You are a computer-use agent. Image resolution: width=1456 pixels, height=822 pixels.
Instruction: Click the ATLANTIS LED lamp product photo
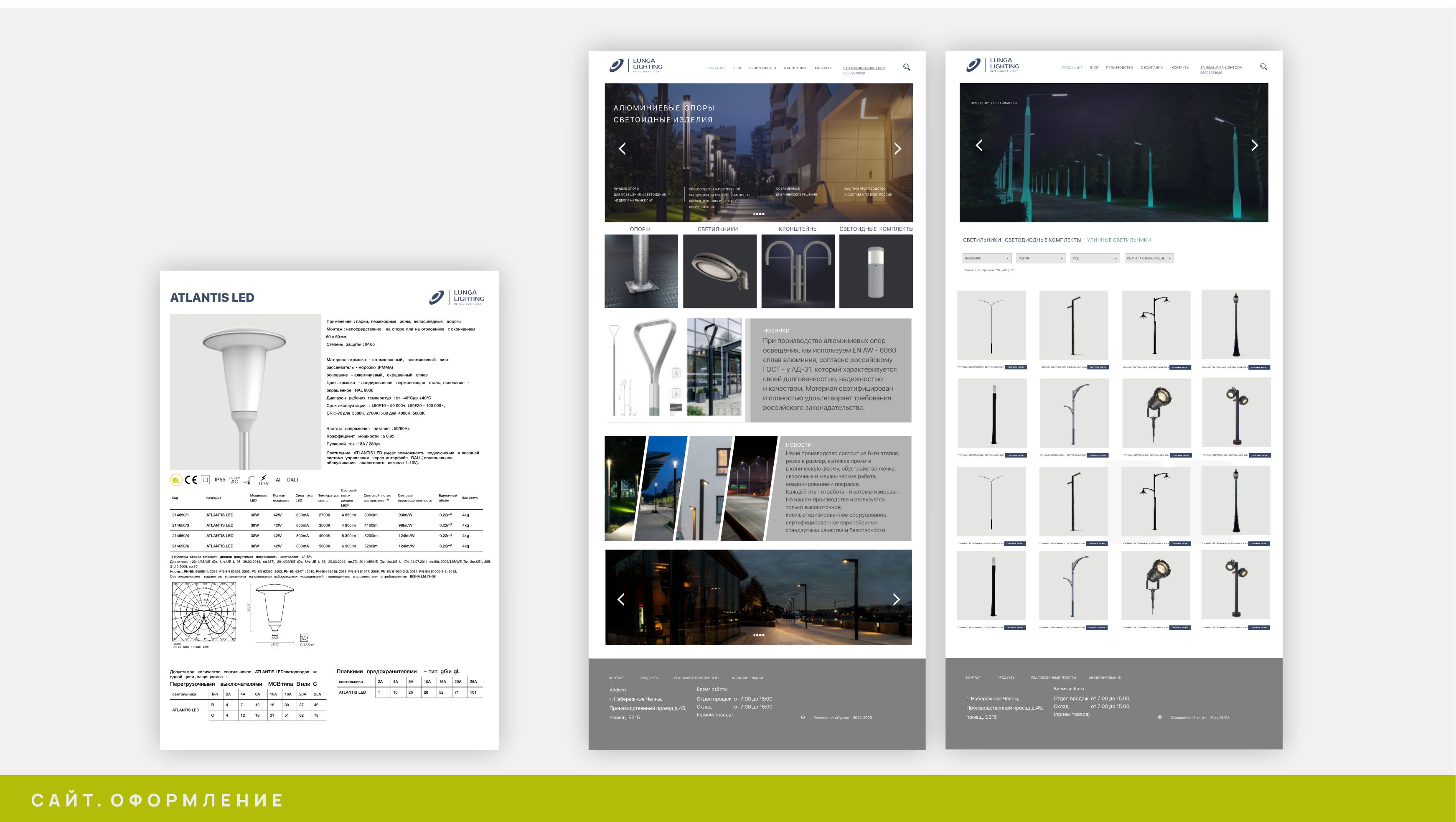point(245,392)
